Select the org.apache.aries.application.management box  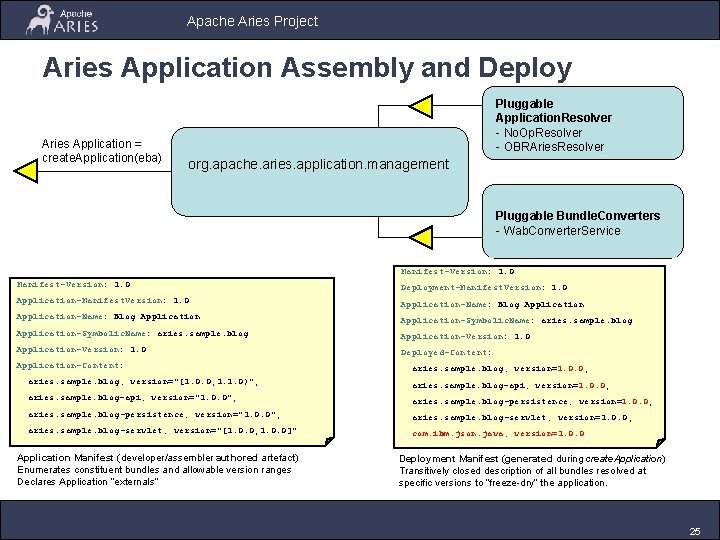click(x=320, y=172)
